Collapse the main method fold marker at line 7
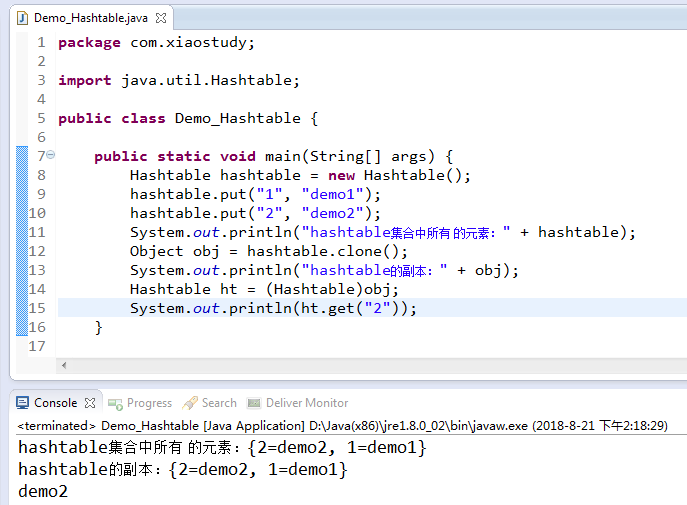This screenshot has width=687, height=505. 51,154
